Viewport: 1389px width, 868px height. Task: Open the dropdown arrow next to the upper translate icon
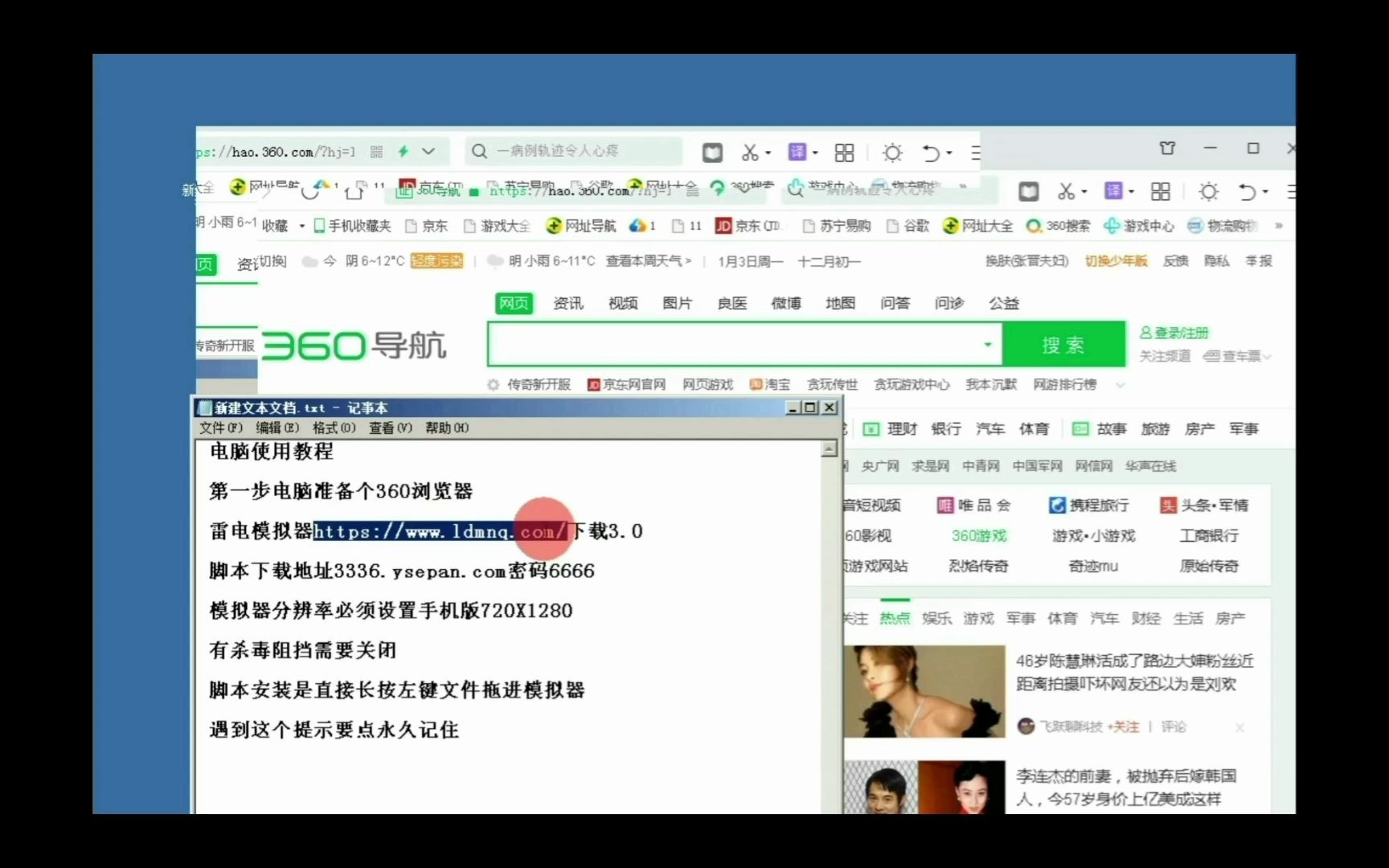pyautogui.click(x=815, y=153)
